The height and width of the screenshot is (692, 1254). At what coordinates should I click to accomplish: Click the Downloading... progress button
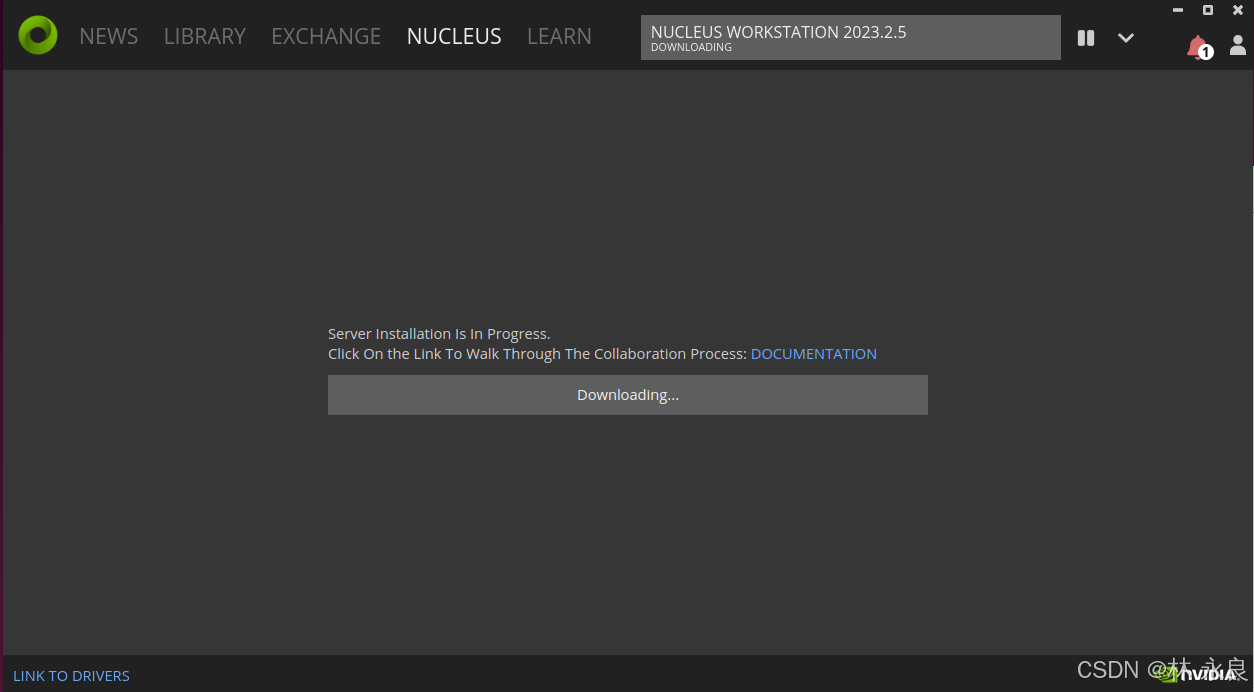(628, 395)
